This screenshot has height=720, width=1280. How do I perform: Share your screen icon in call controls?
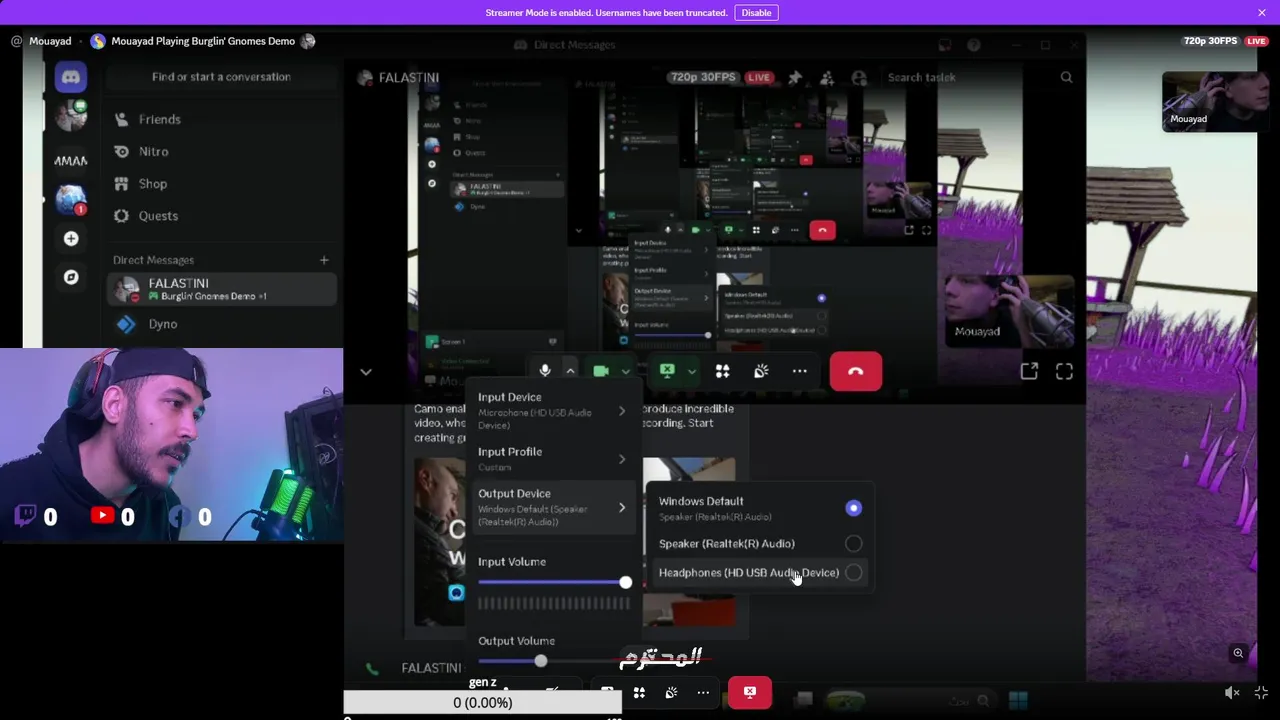(667, 371)
